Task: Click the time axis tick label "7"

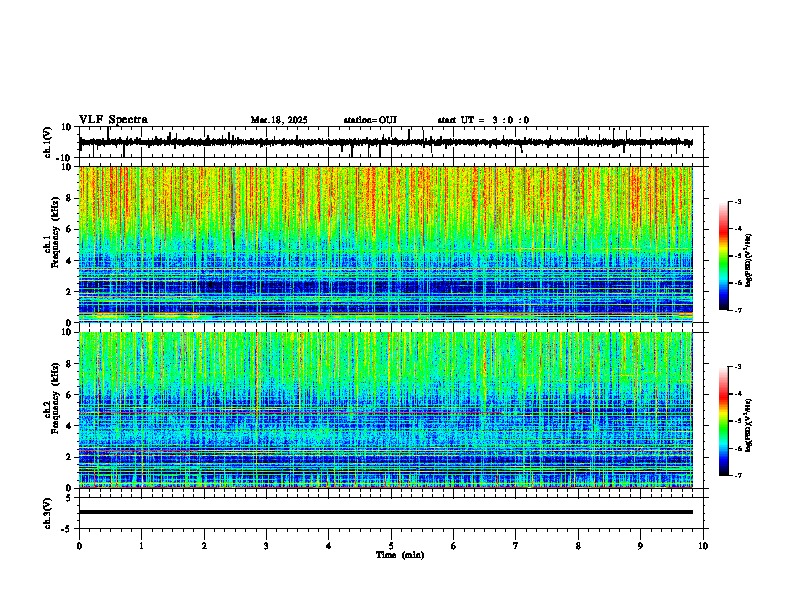Action: tap(516, 546)
